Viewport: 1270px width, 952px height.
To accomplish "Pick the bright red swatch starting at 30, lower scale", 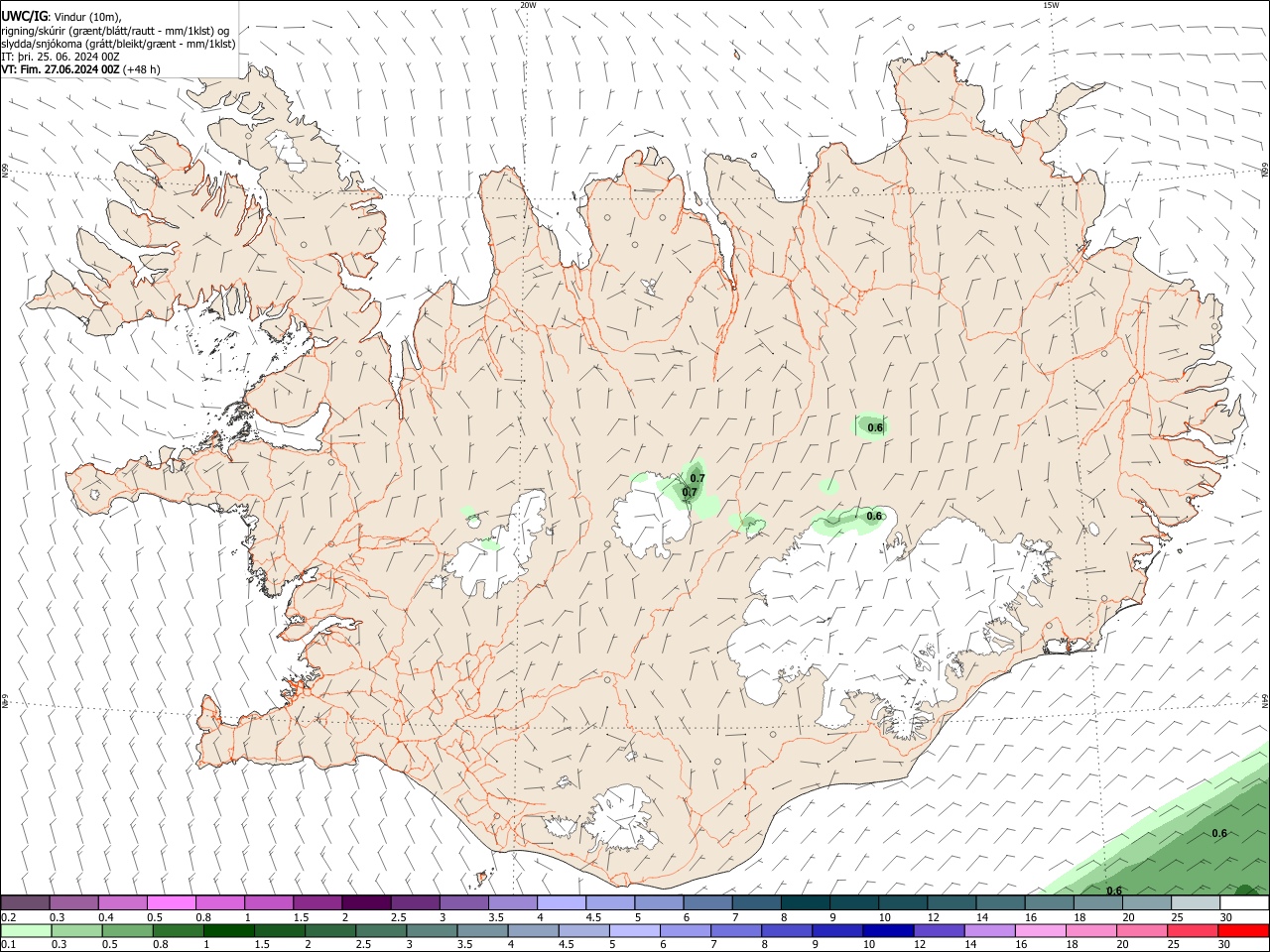I will pos(1242,930).
